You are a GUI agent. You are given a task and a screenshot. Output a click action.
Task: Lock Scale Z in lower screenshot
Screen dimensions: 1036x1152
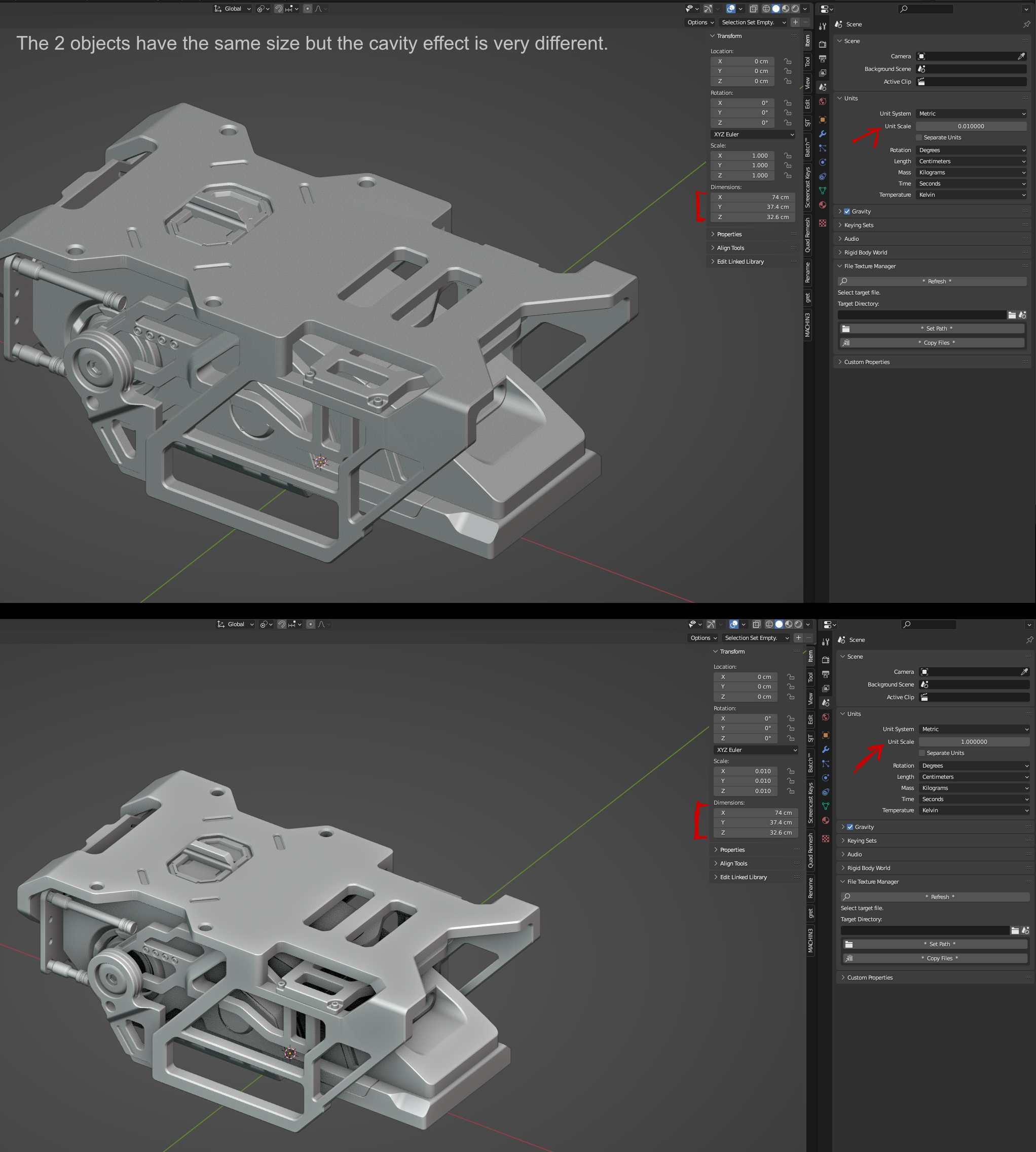791,791
